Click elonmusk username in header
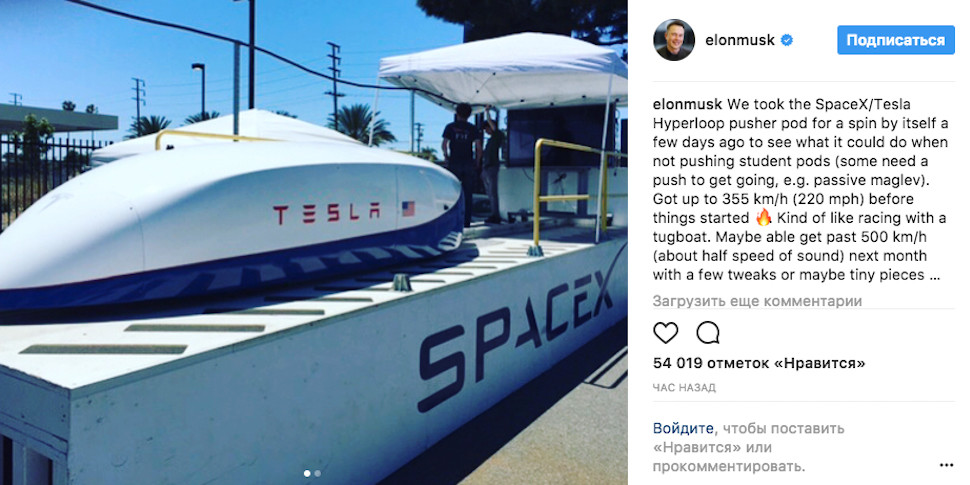 point(740,41)
